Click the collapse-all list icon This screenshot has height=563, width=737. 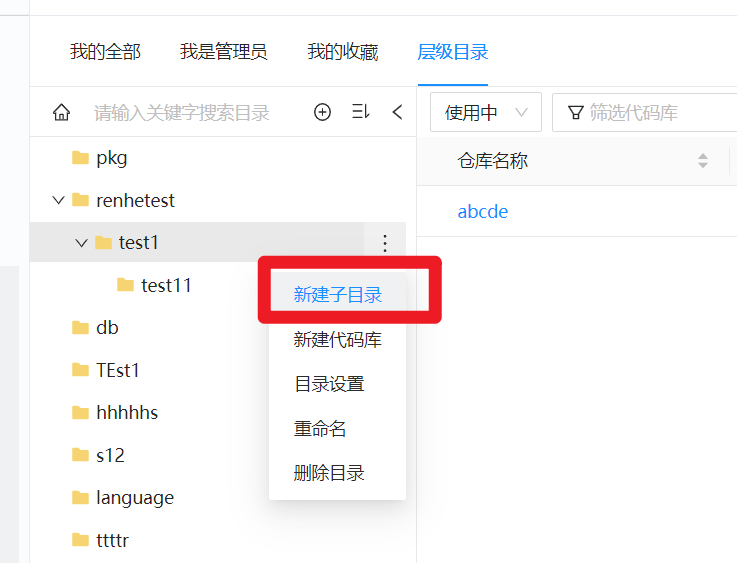point(361,112)
